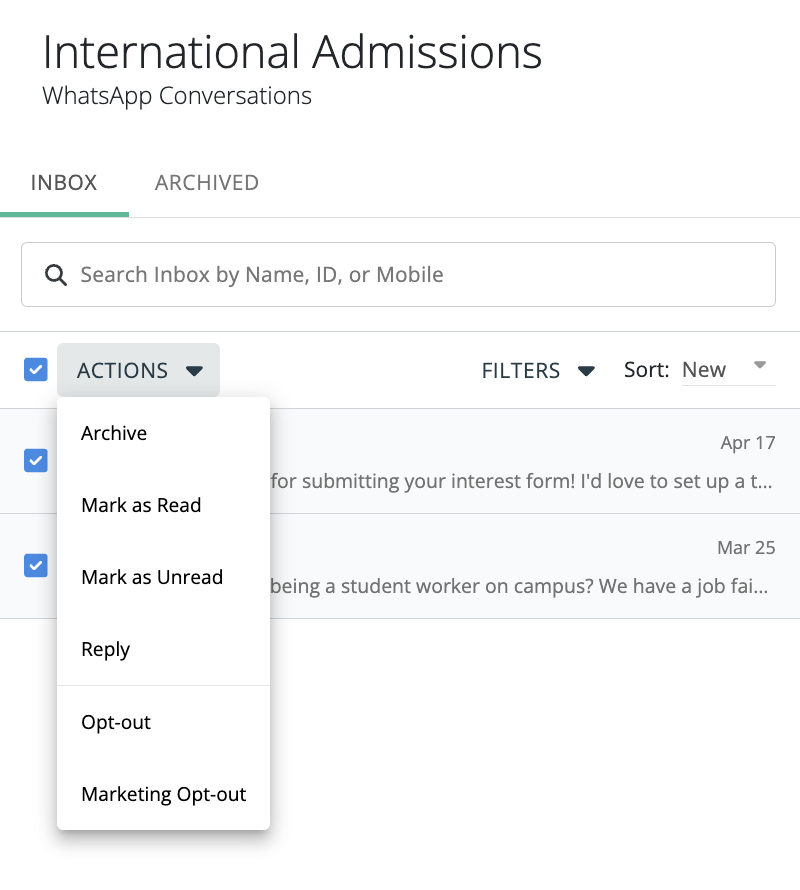800x890 pixels.
Task: Uncheck the Apr 17 conversation checkbox
Action: coord(35,460)
